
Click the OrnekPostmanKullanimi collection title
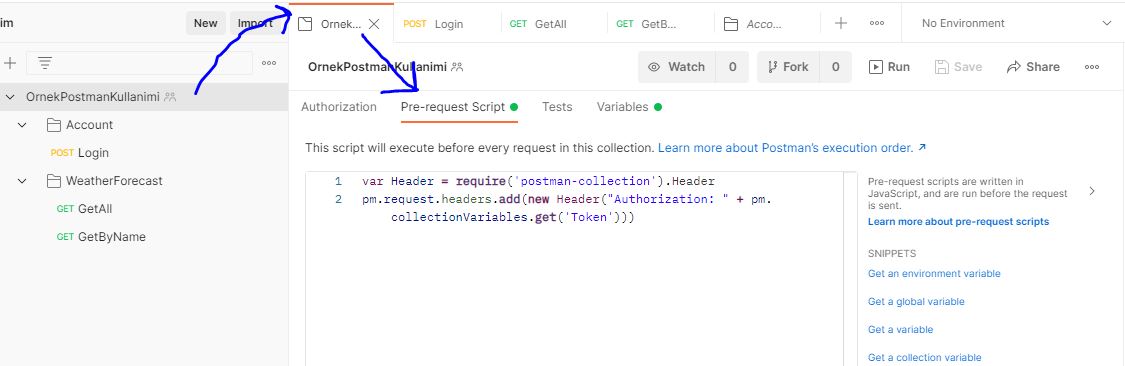pos(376,67)
